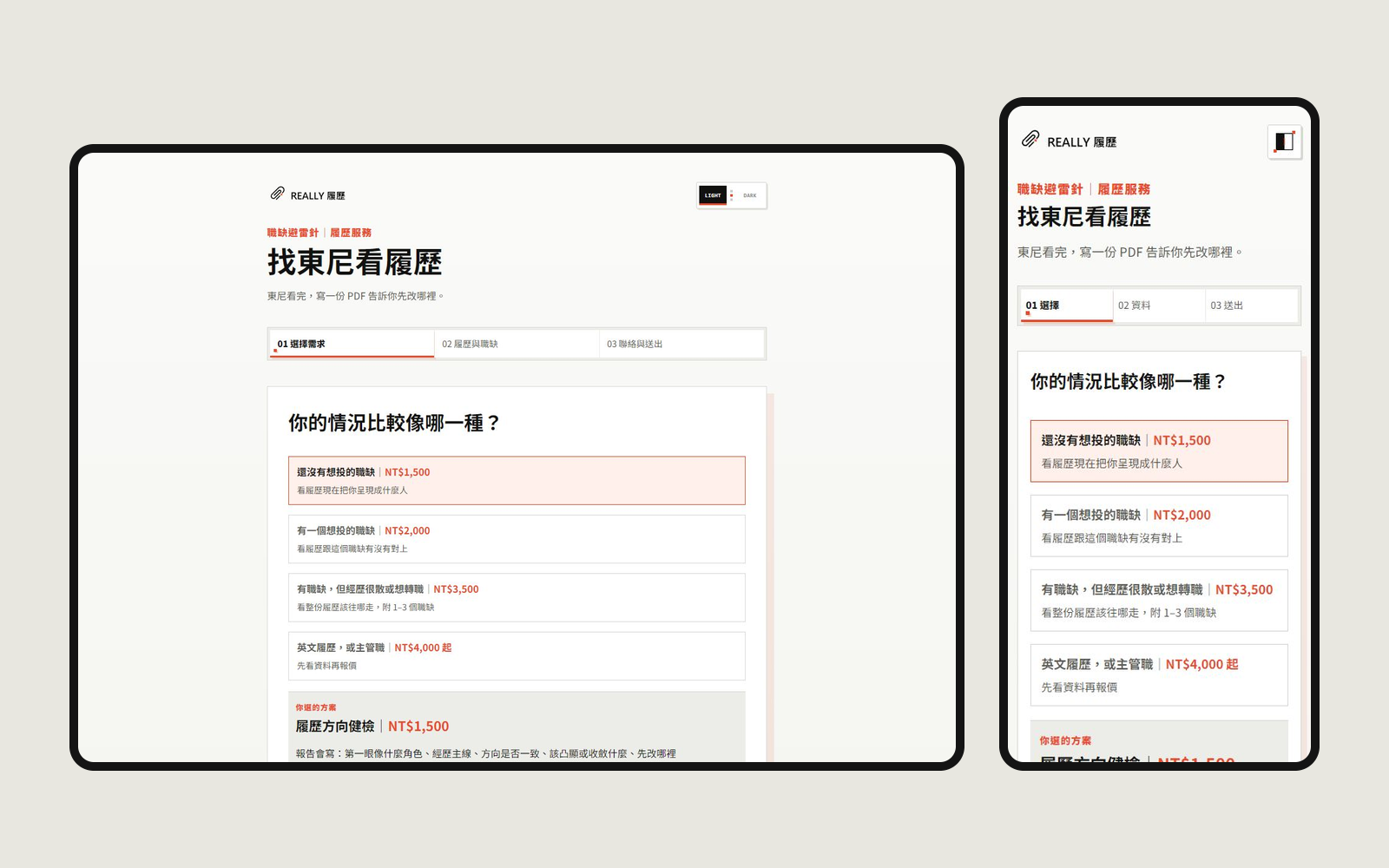
Task: Click REALLY 履歷 brand name in desktop view
Action: coord(318,196)
